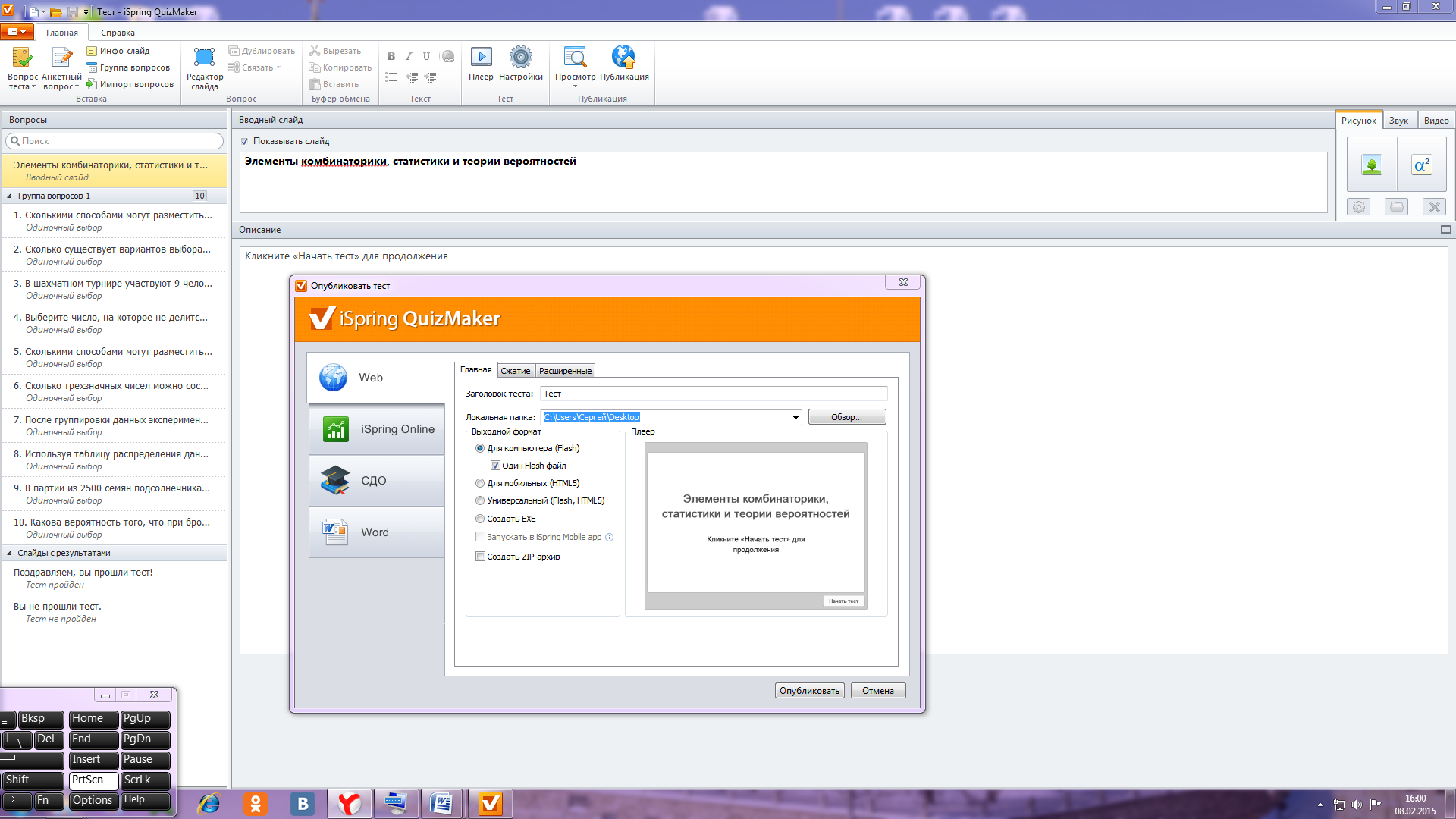Open file from quick access toolbar
The height and width of the screenshot is (819, 1456).
coord(56,12)
